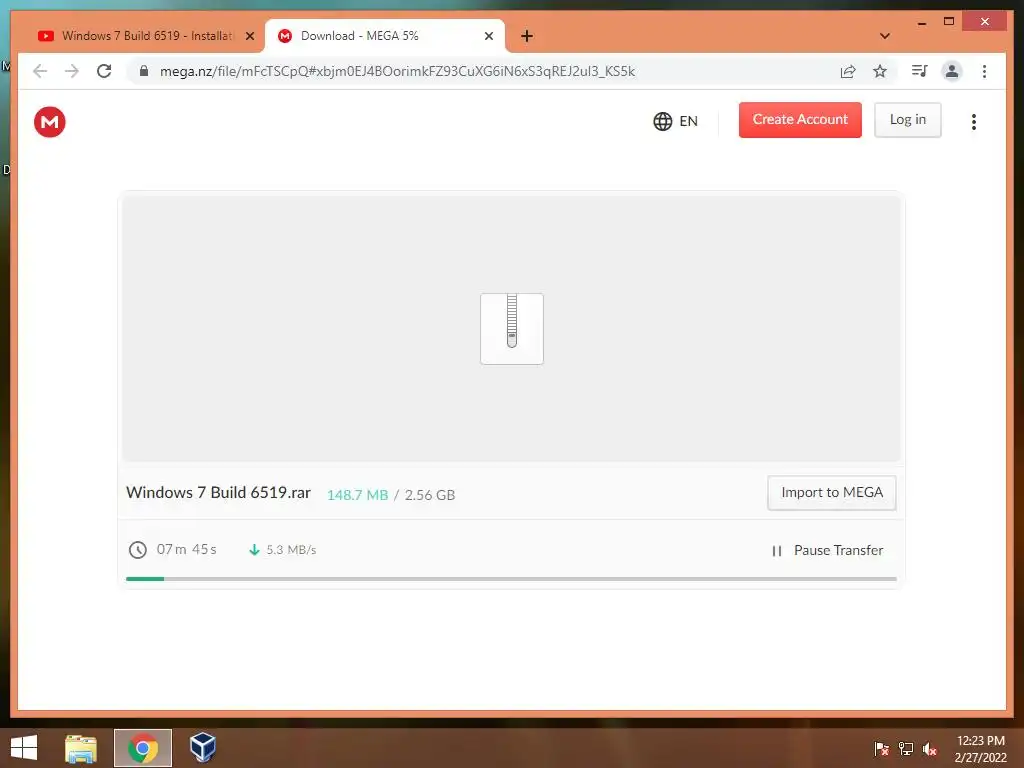This screenshot has height=768, width=1024.
Task: Pause the transfer
Action: [x=827, y=551]
